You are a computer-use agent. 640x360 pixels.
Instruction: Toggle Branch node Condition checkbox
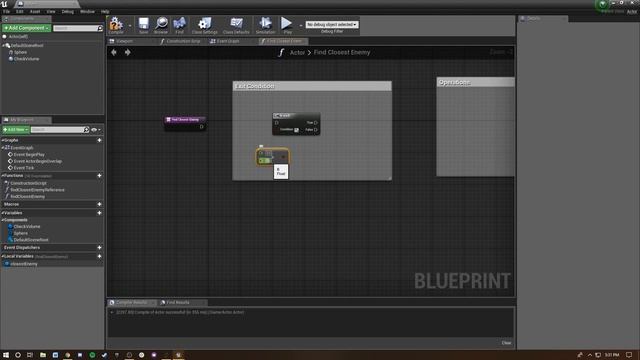tap(296, 130)
